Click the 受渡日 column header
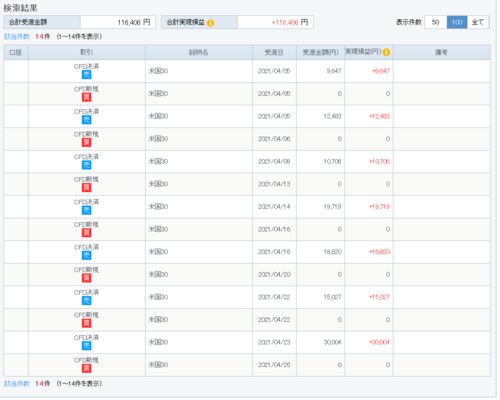The height and width of the screenshot is (400, 500). click(274, 52)
